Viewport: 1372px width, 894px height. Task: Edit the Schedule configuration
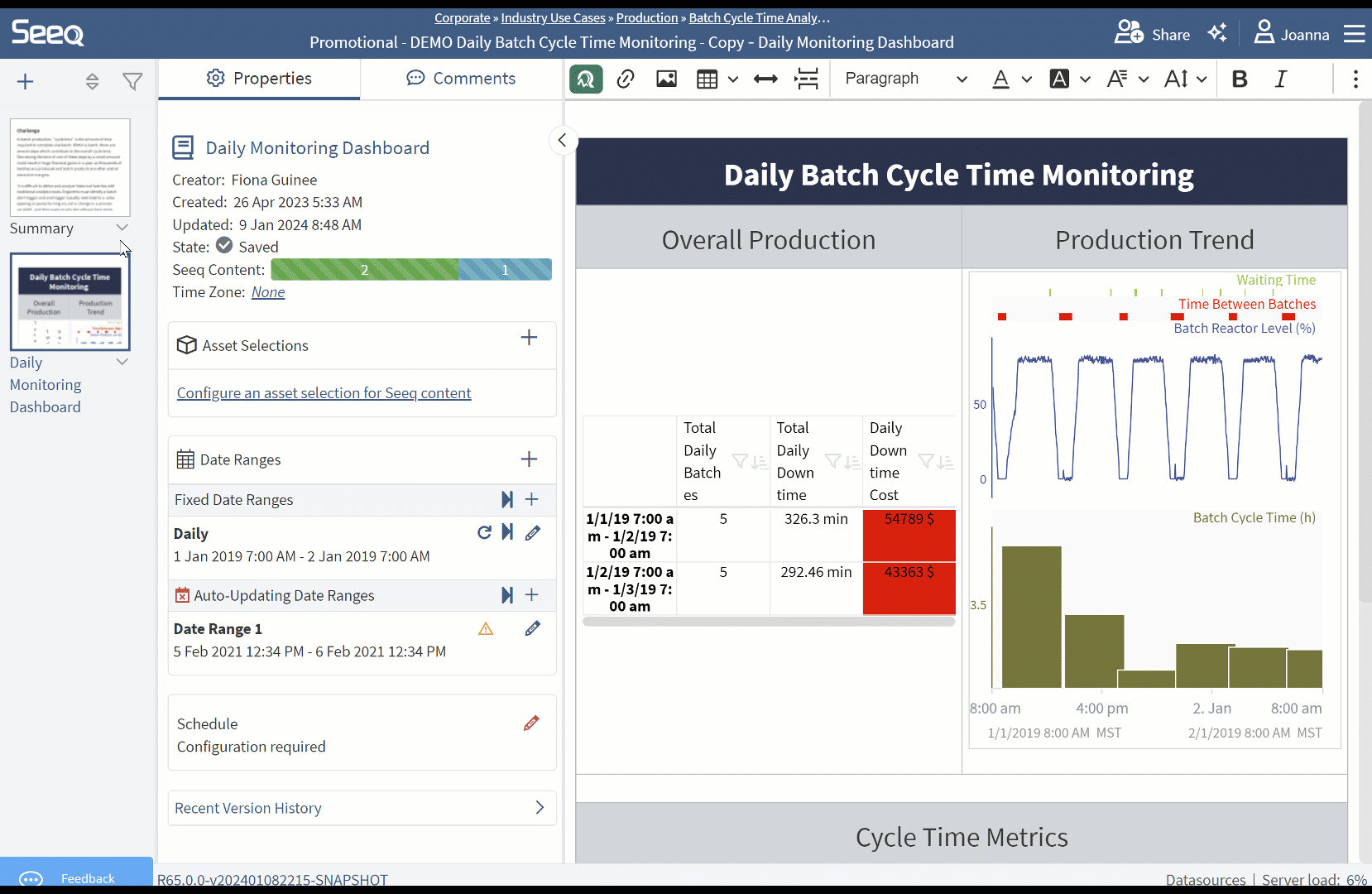531,723
